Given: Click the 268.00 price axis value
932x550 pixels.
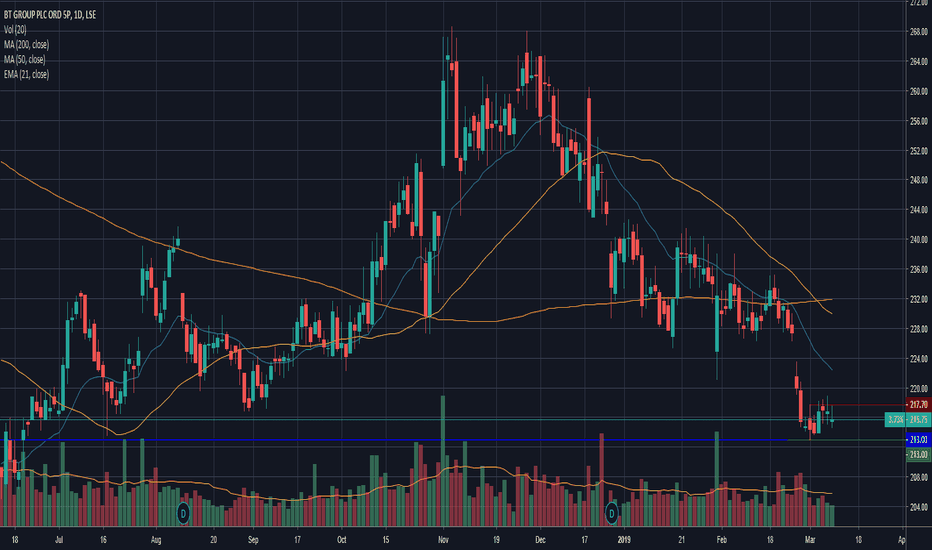Looking at the screenshot, I should click(919, 32).
